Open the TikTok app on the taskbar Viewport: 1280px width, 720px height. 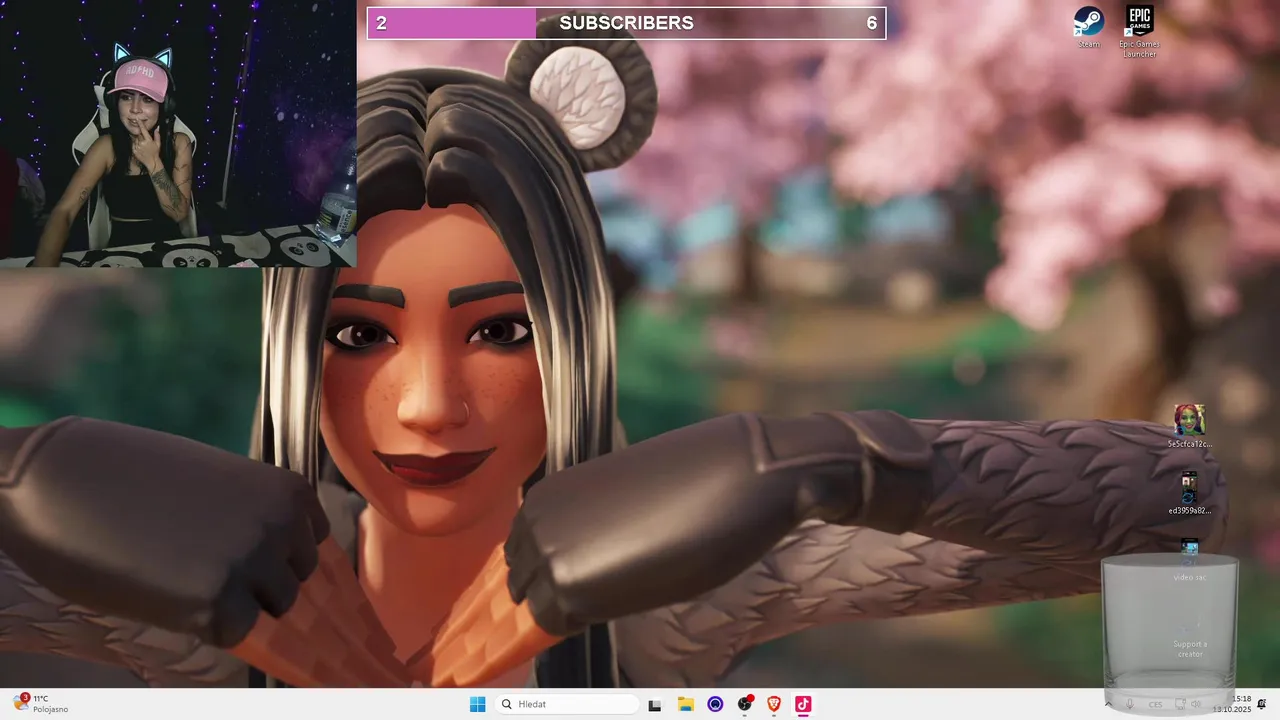coord(803,704)
